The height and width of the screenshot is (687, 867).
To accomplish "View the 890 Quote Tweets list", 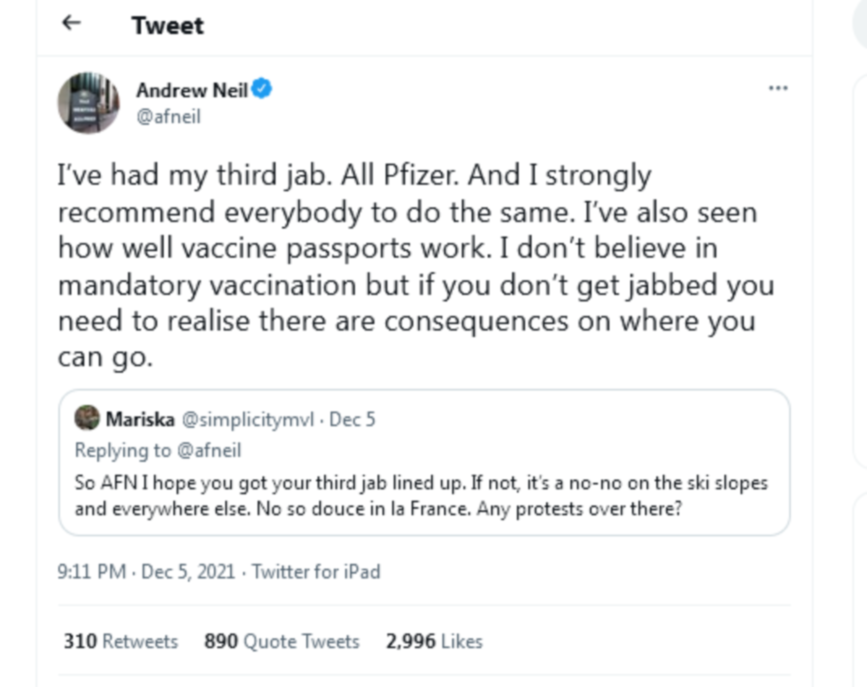I will tap(281, 641).
